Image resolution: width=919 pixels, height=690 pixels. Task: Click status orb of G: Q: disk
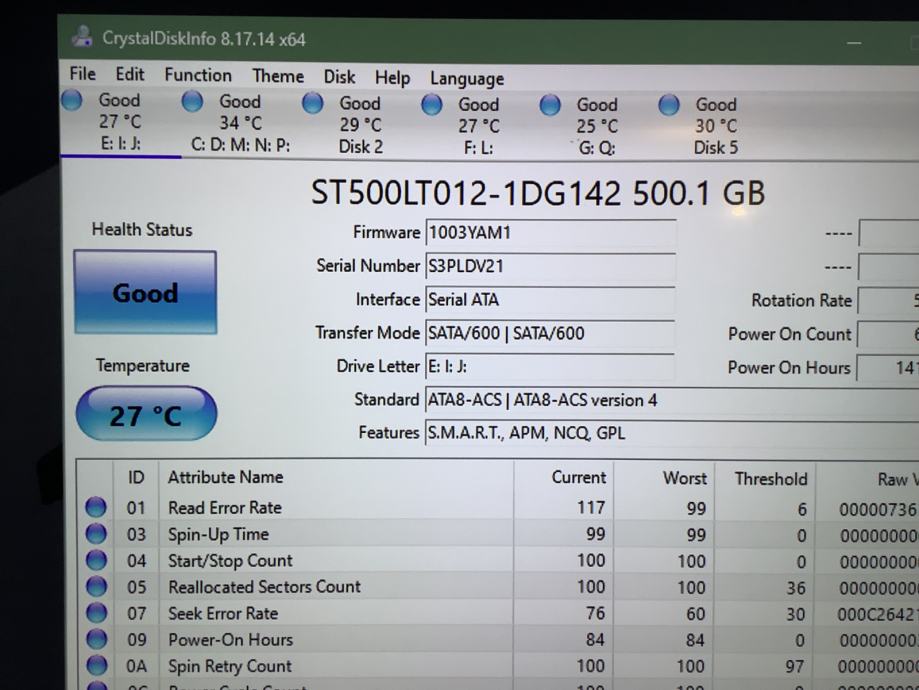(550, 105)
